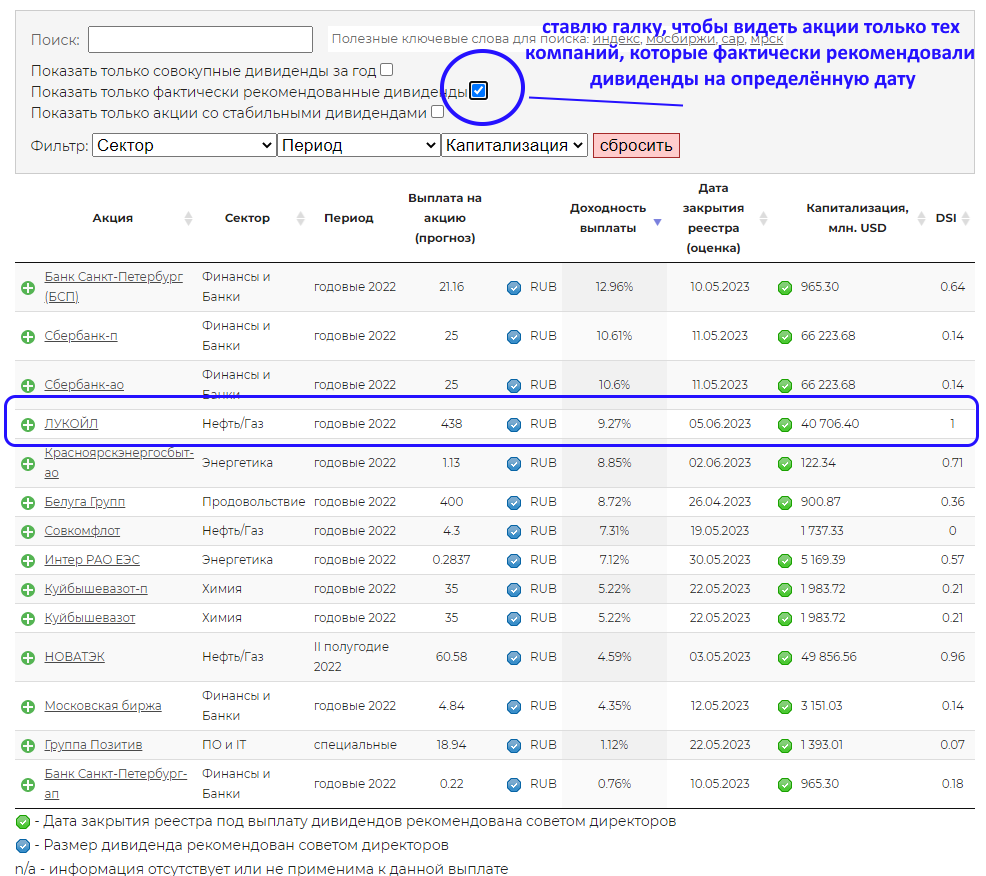986x876 pixels.
Task: Click green registry check in Красноярскэнергосбыт-ао row
Action: [785, 464]
